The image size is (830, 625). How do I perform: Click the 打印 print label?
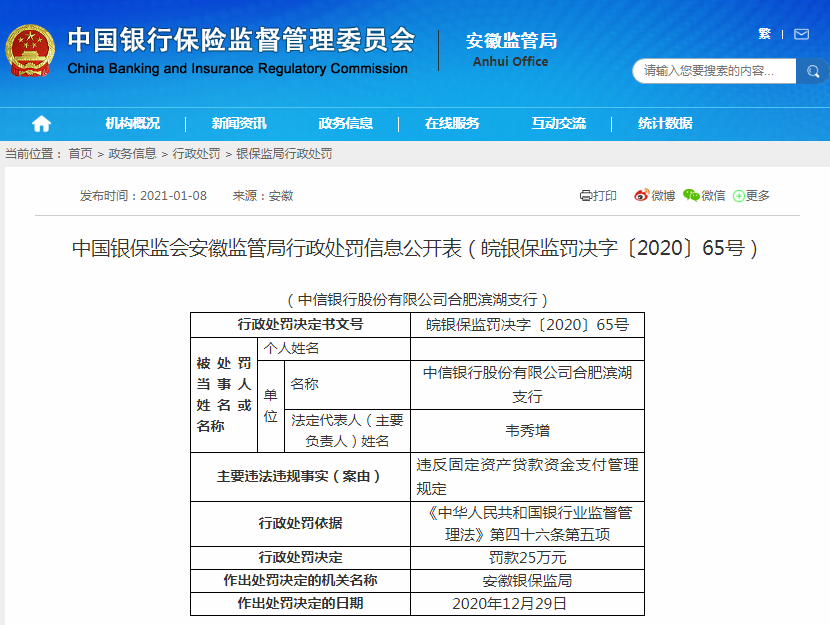605,196
